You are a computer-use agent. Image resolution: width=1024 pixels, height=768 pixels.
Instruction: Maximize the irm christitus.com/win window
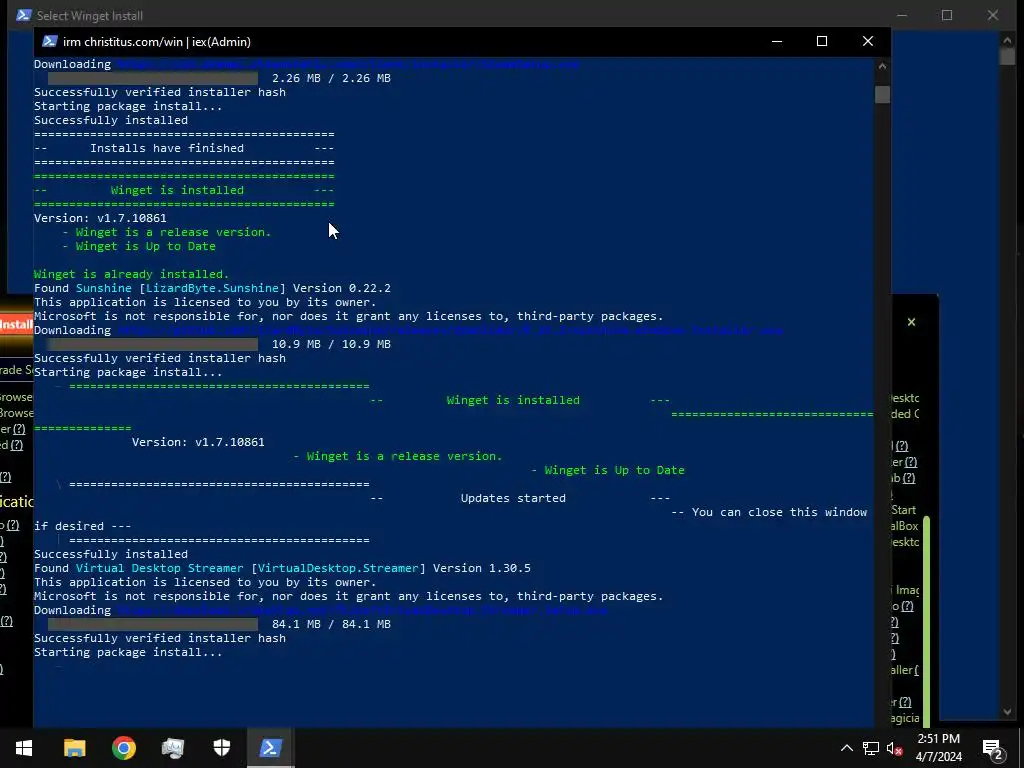tap(822, 41)
